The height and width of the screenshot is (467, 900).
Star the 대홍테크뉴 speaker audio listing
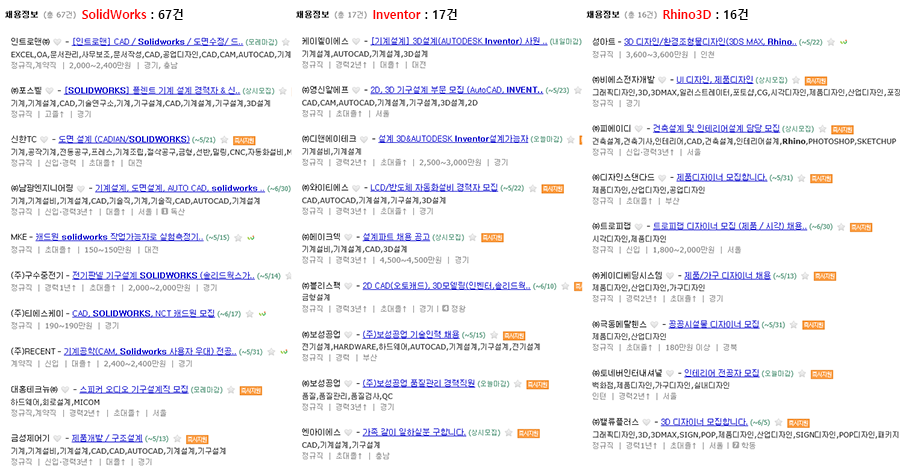click(x=231, y=390)
